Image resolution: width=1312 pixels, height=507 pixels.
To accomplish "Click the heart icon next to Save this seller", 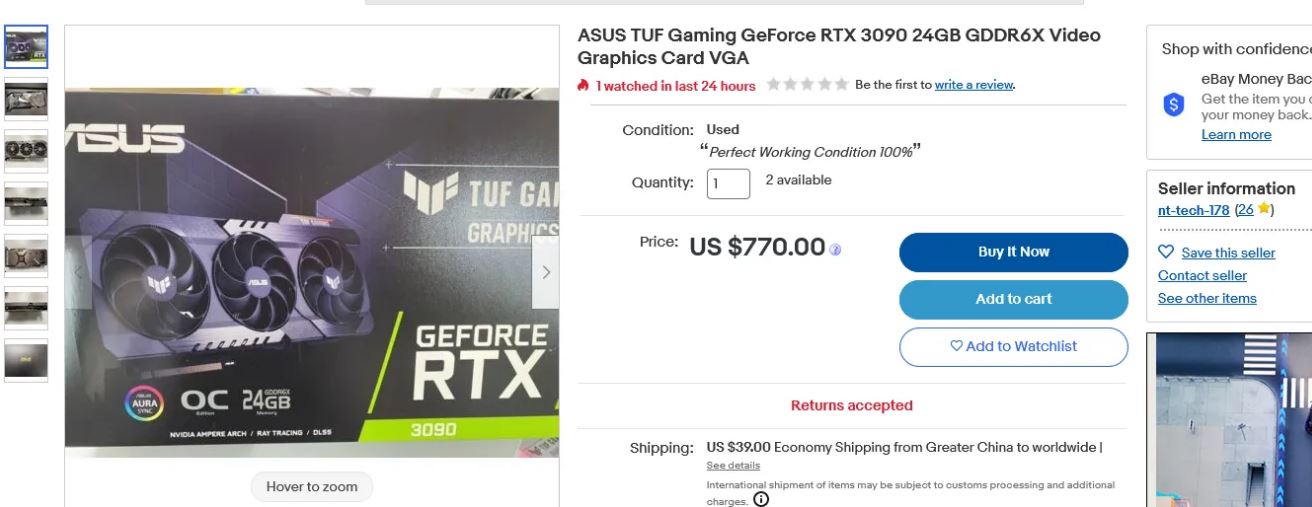I will (1166, 252).
